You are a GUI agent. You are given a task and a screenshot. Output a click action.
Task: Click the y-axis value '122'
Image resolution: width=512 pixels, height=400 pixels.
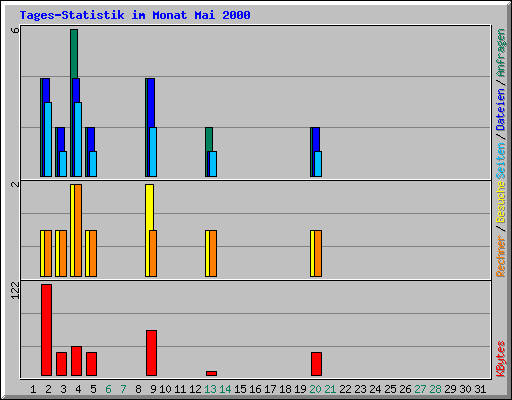[15, 290]
